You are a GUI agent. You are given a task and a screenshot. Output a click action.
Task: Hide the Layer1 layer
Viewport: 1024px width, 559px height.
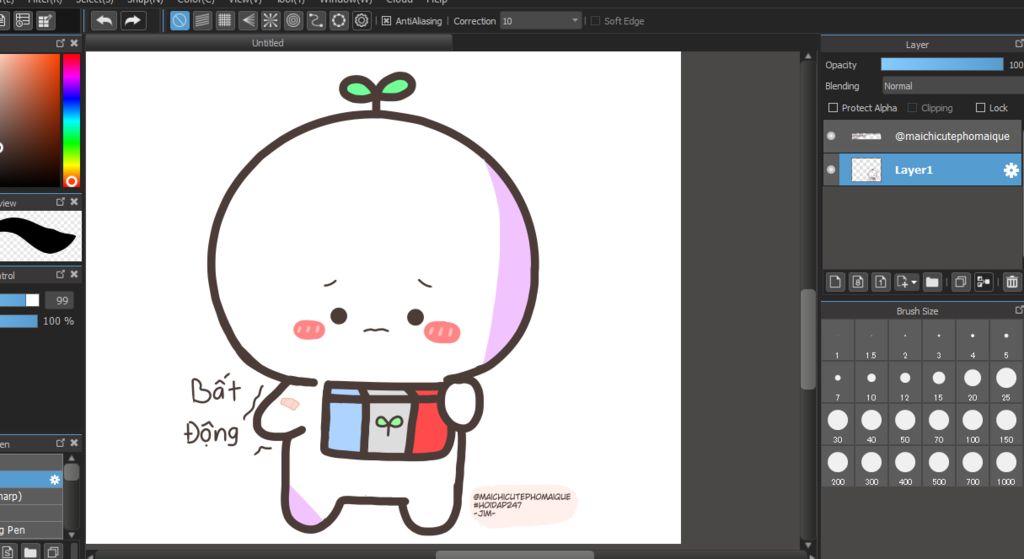click(x=831, y=170)
